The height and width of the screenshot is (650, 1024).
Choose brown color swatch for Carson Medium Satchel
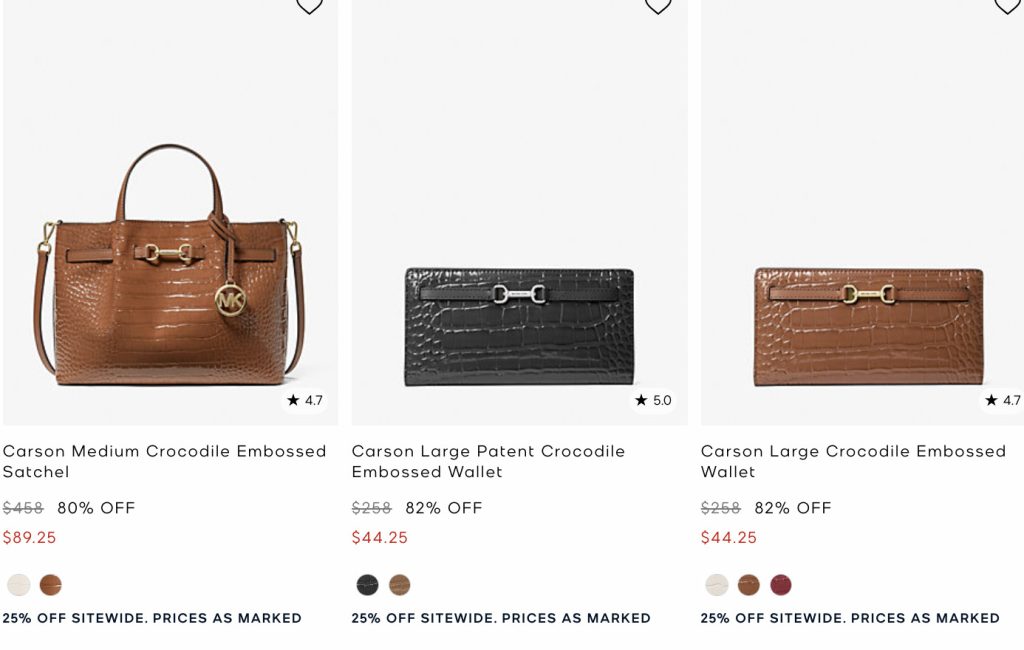[51, 585]
